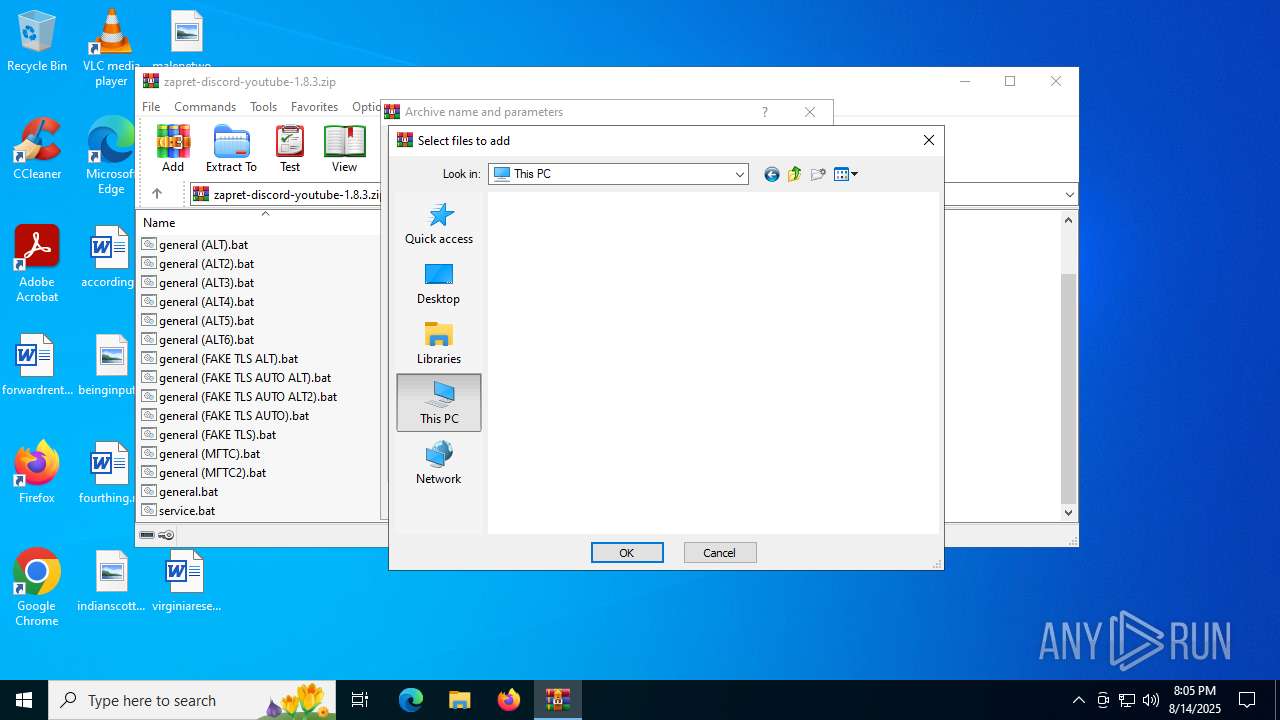Viewport: 1280px width, 720px height.
Task: Open Recycle Bin desktop icon
Action: (37, 41)
